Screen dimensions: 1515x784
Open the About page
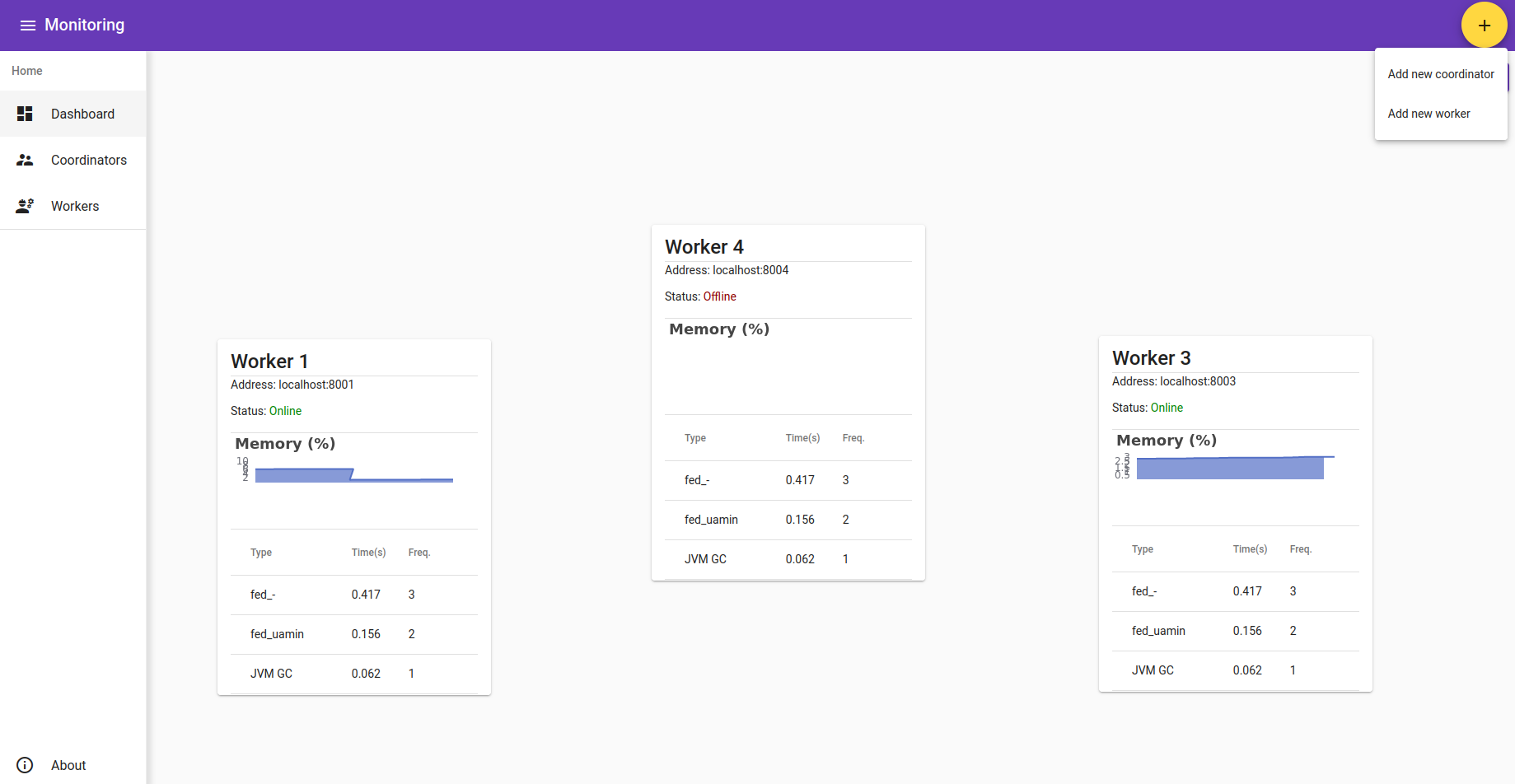(73, 765)
